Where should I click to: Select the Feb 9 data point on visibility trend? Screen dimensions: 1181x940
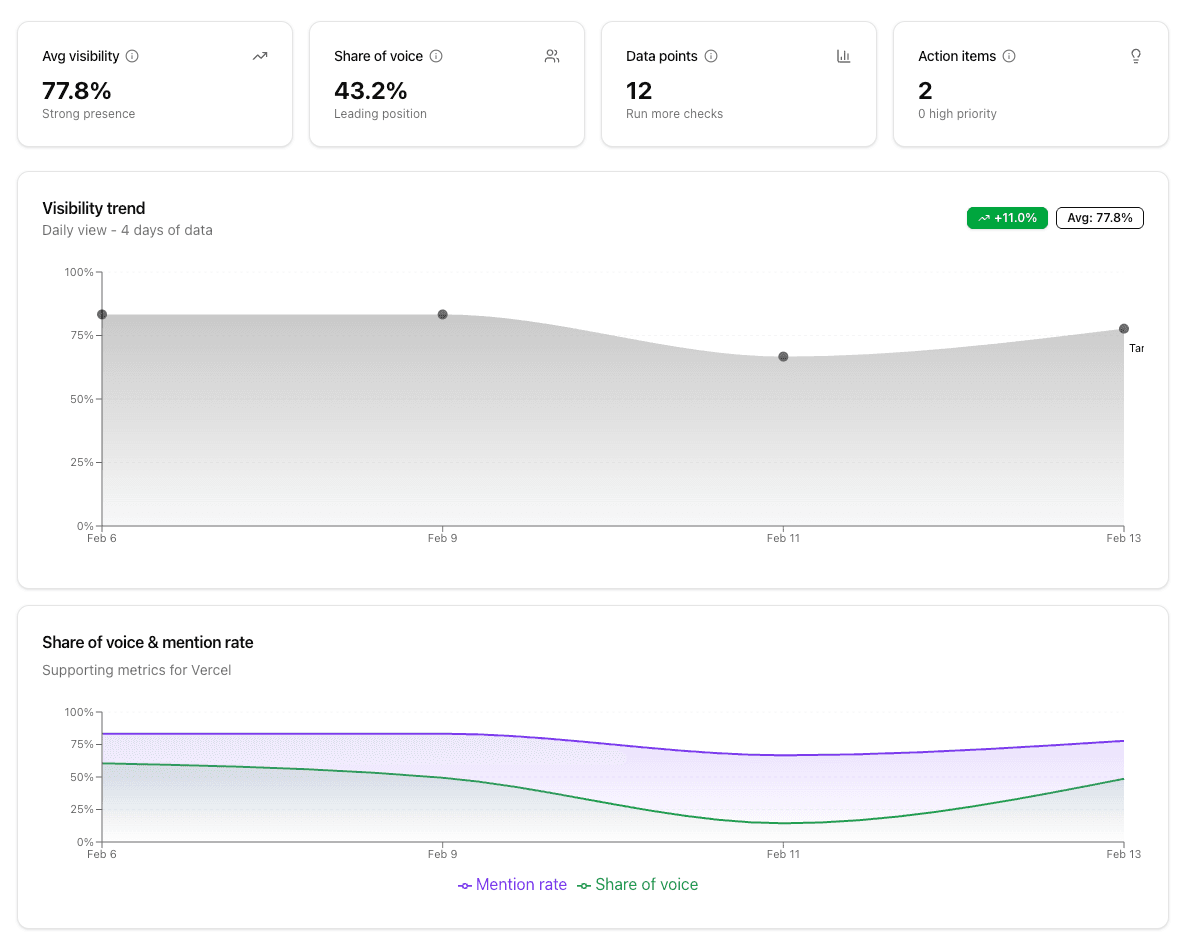click(x=443, y=314)
